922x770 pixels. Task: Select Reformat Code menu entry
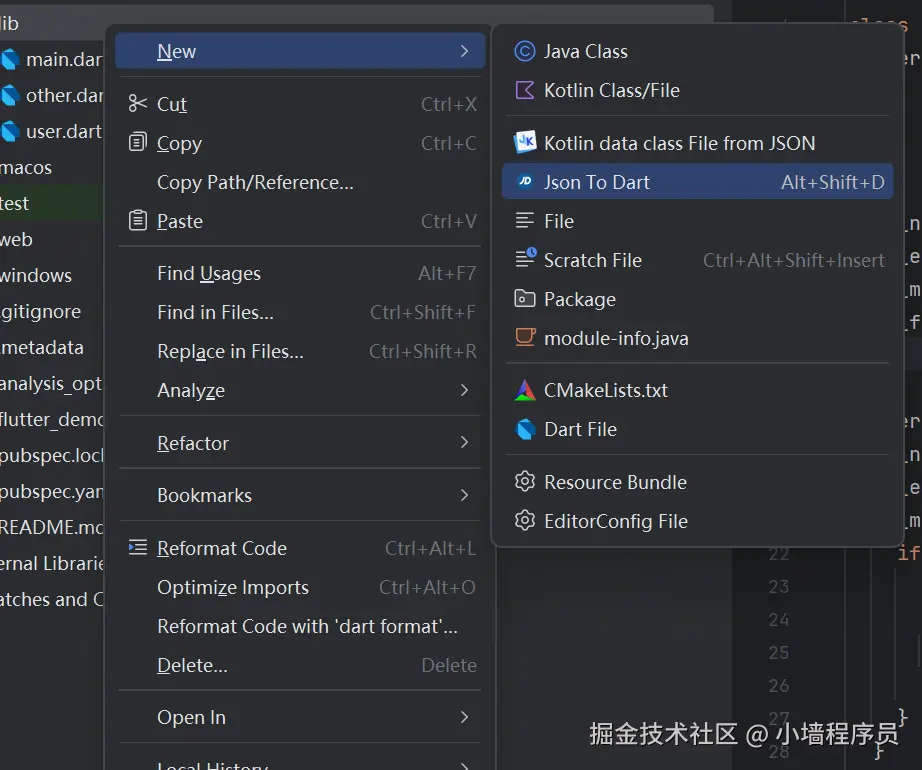tap(222, 548)
